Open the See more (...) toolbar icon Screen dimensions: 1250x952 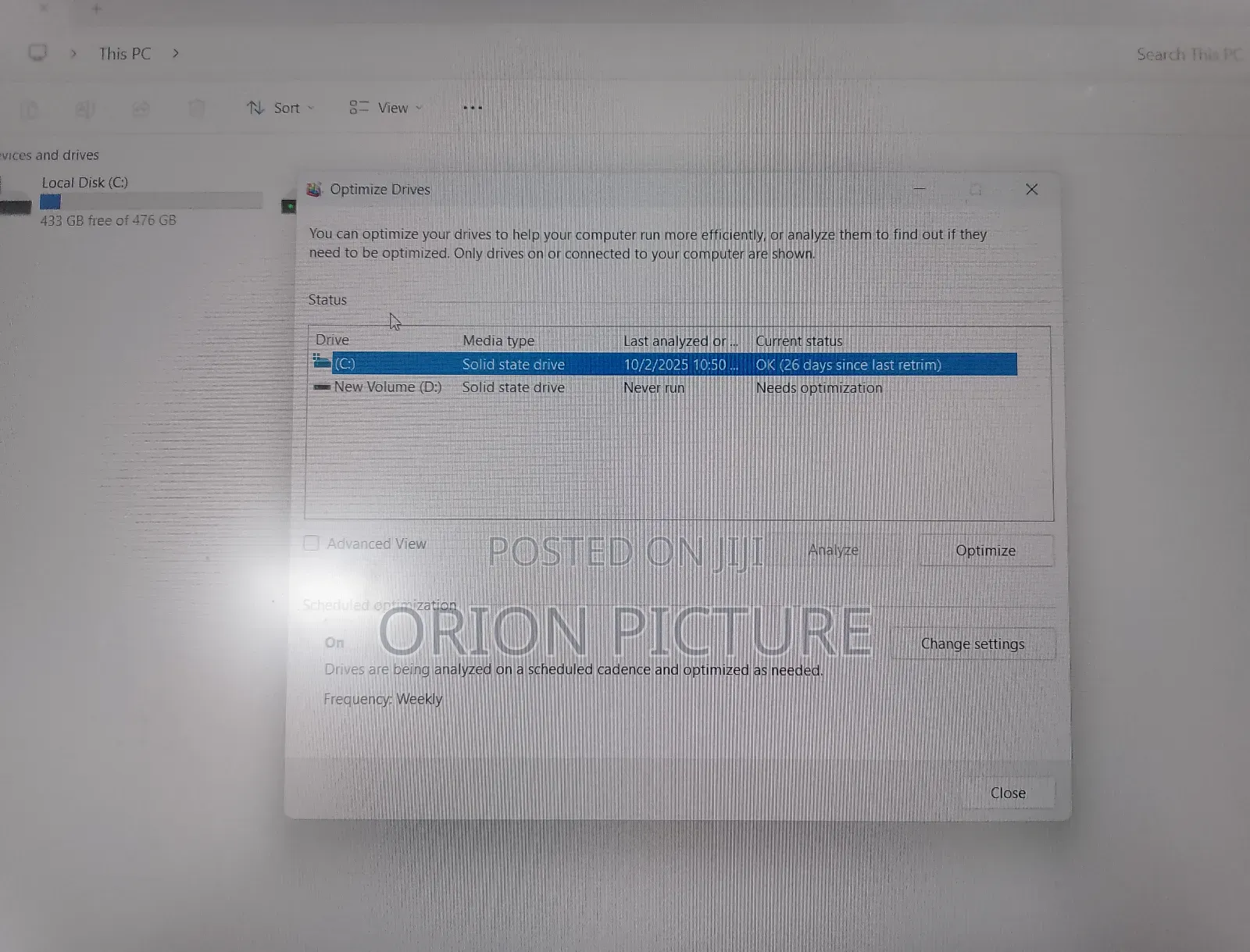click(472, 108)
